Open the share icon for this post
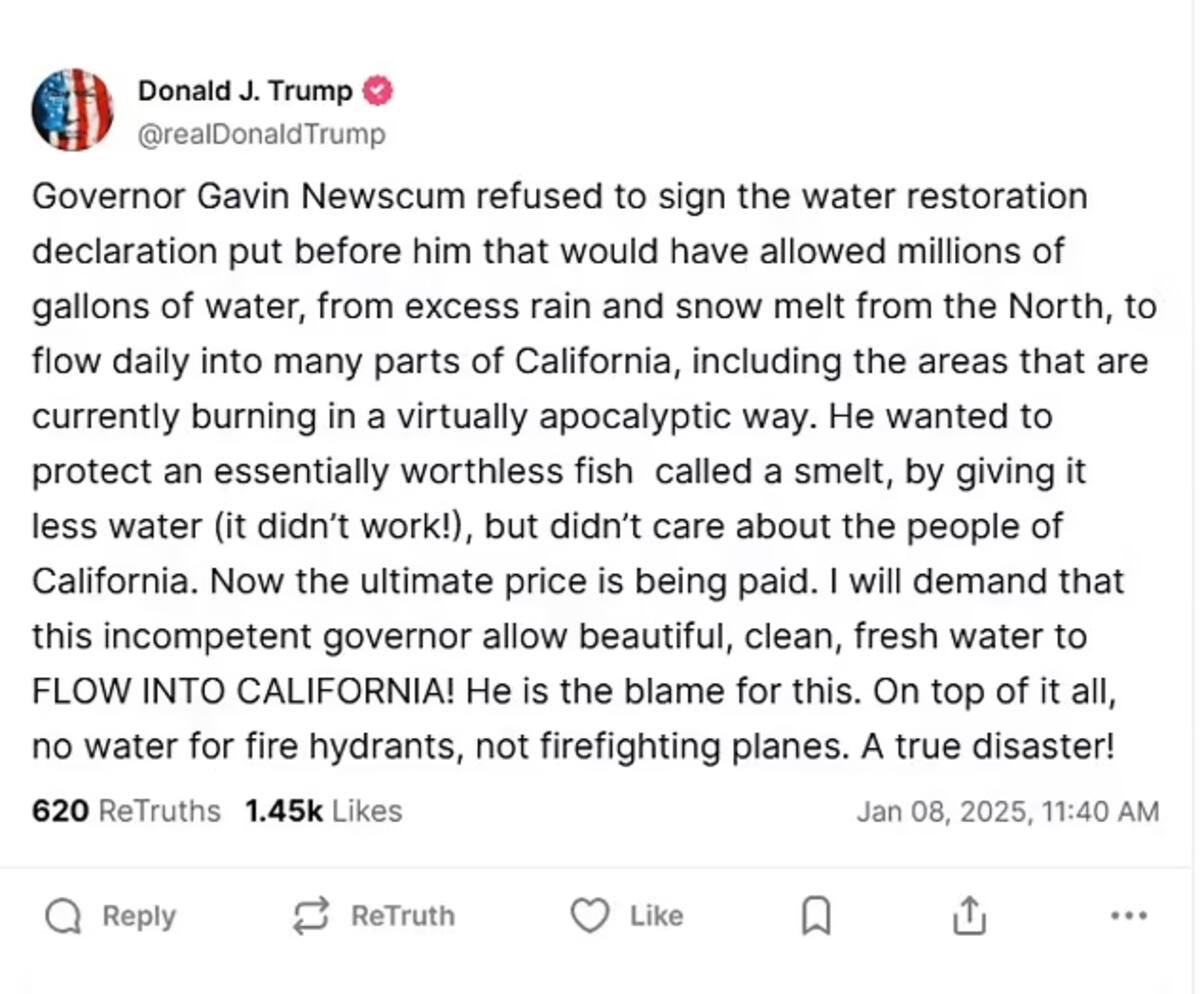This screenshot has width=1200, height=994. [x=968, y=915]
